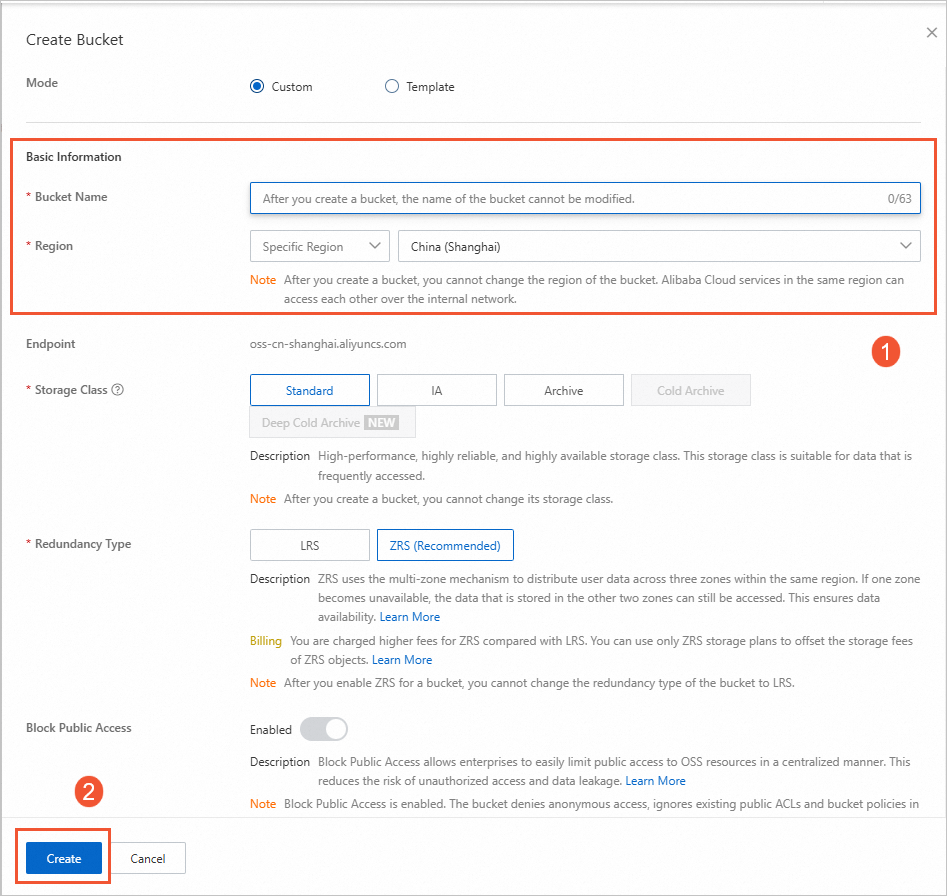Select the Custom mode radio button
This screenshot has width=947, height=896.
[257, 86]
